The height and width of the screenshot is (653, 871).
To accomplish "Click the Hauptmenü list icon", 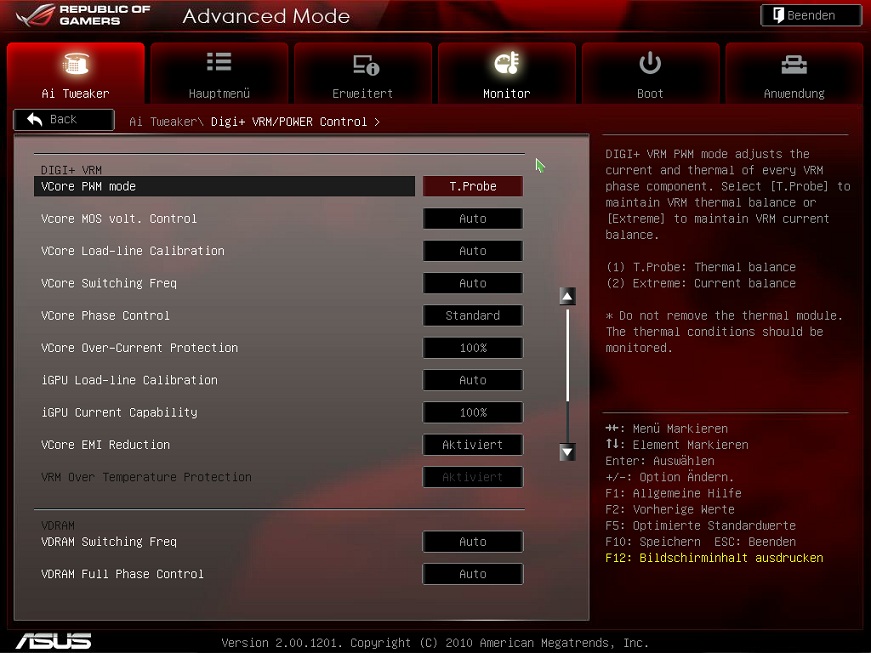I will (x=219, y=62).
